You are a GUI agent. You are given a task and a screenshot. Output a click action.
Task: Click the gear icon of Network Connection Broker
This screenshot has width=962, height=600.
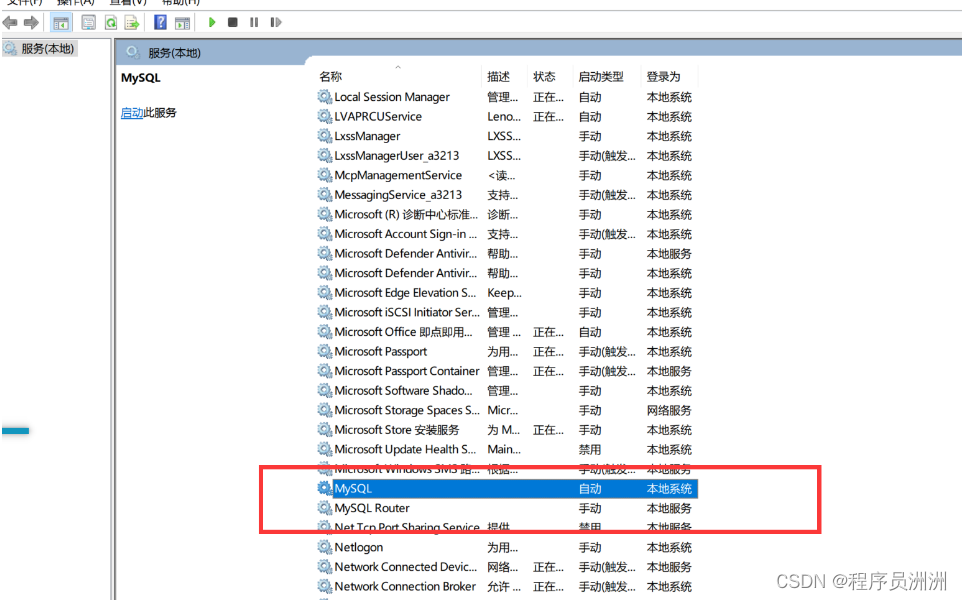tap(325, 586)
